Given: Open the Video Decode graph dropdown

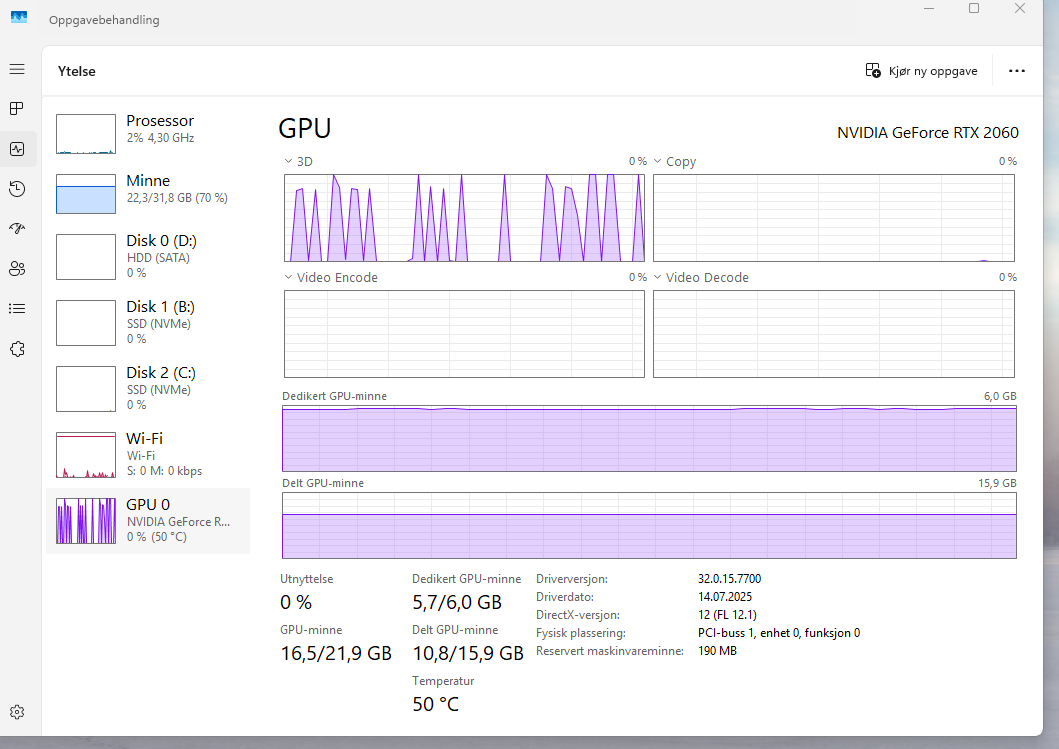Looking at the screenshot, I should (x=659, y=278).
